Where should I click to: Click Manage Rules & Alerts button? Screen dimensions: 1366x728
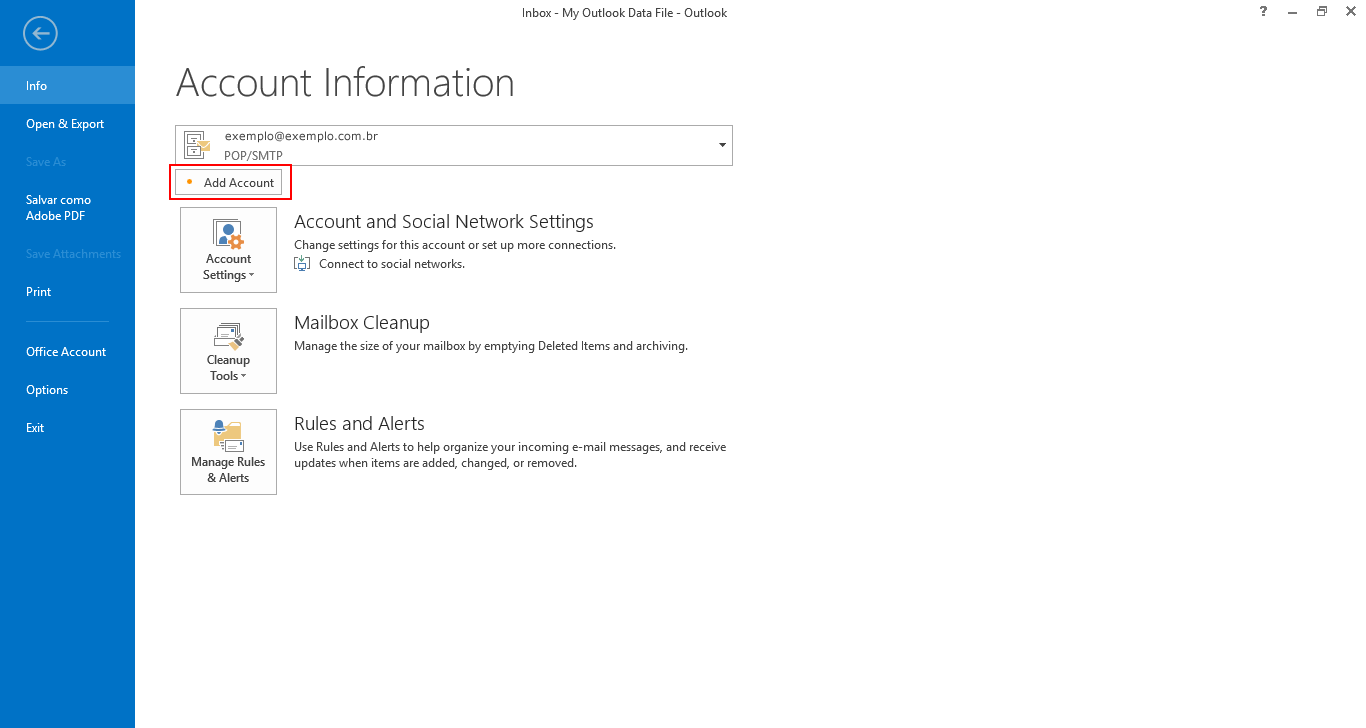pyautogui.click(x=228, y=452)
